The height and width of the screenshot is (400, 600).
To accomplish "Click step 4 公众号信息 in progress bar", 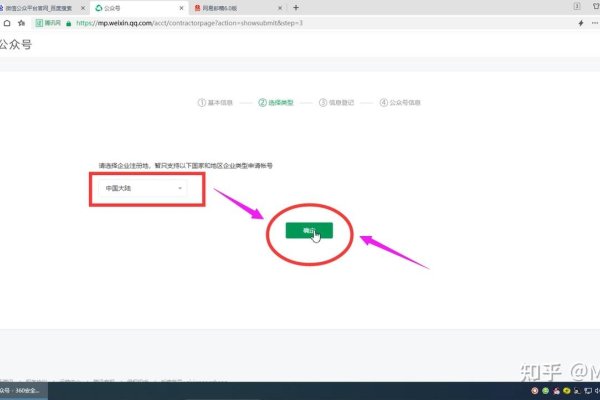I will pos(400,103).
